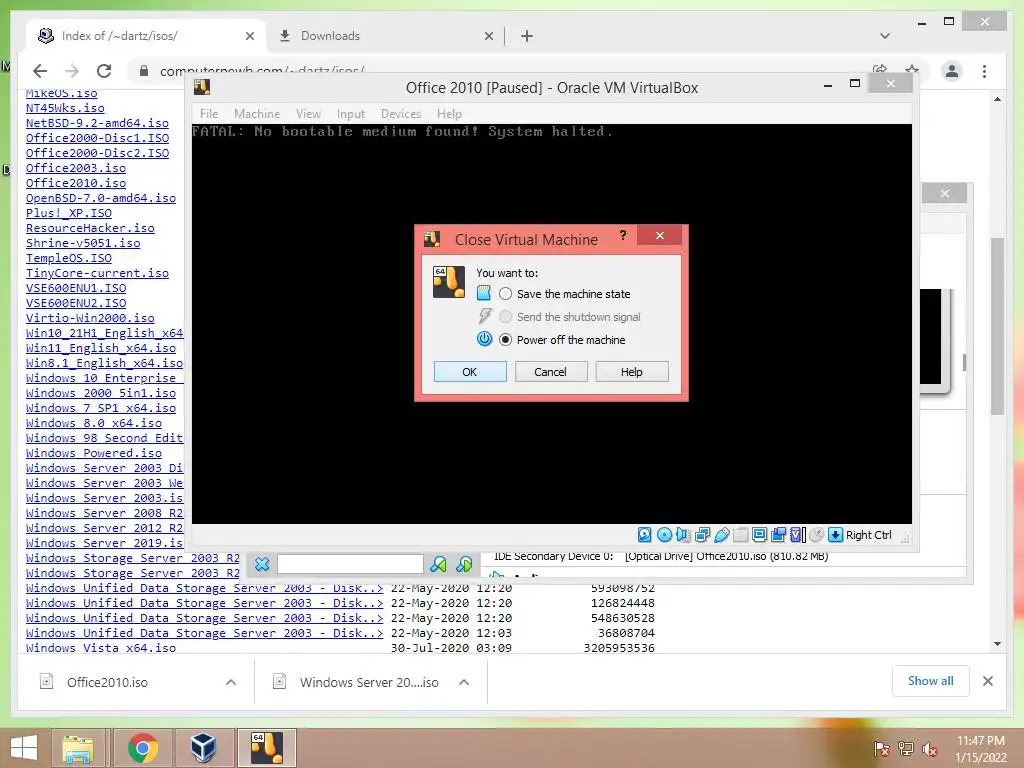Open VirtualBox Manager cube icon on taskbar
The height and width of the screenshot is (768, 1024).
(x=203, y=748)
